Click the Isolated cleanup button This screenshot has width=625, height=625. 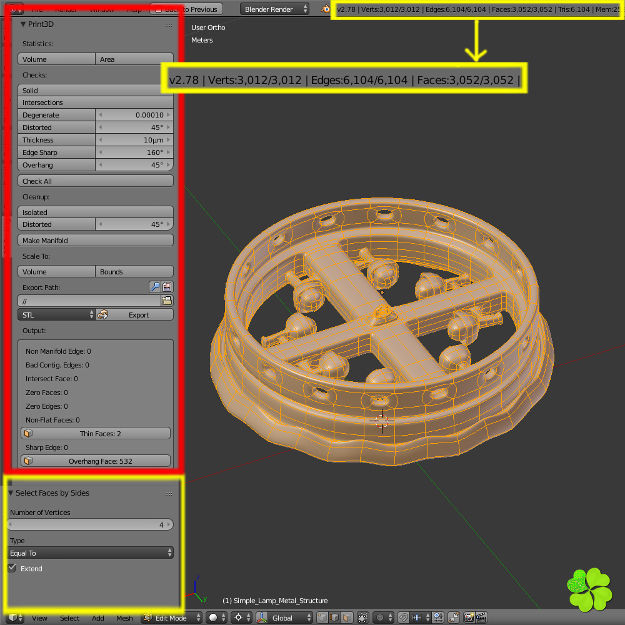[x=96, y=212]
